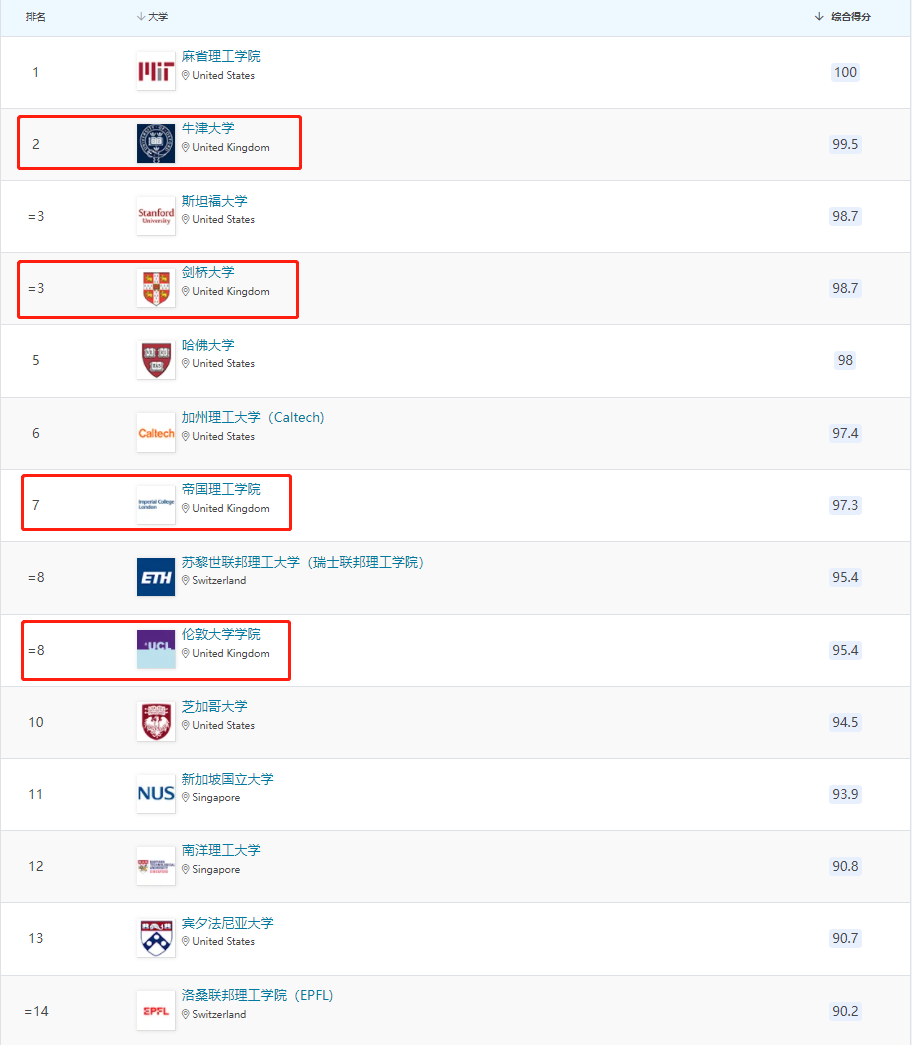The image size is (912, 1045).
Task: Click the ETH Zurich blue logo
Action: coord(156,577)
